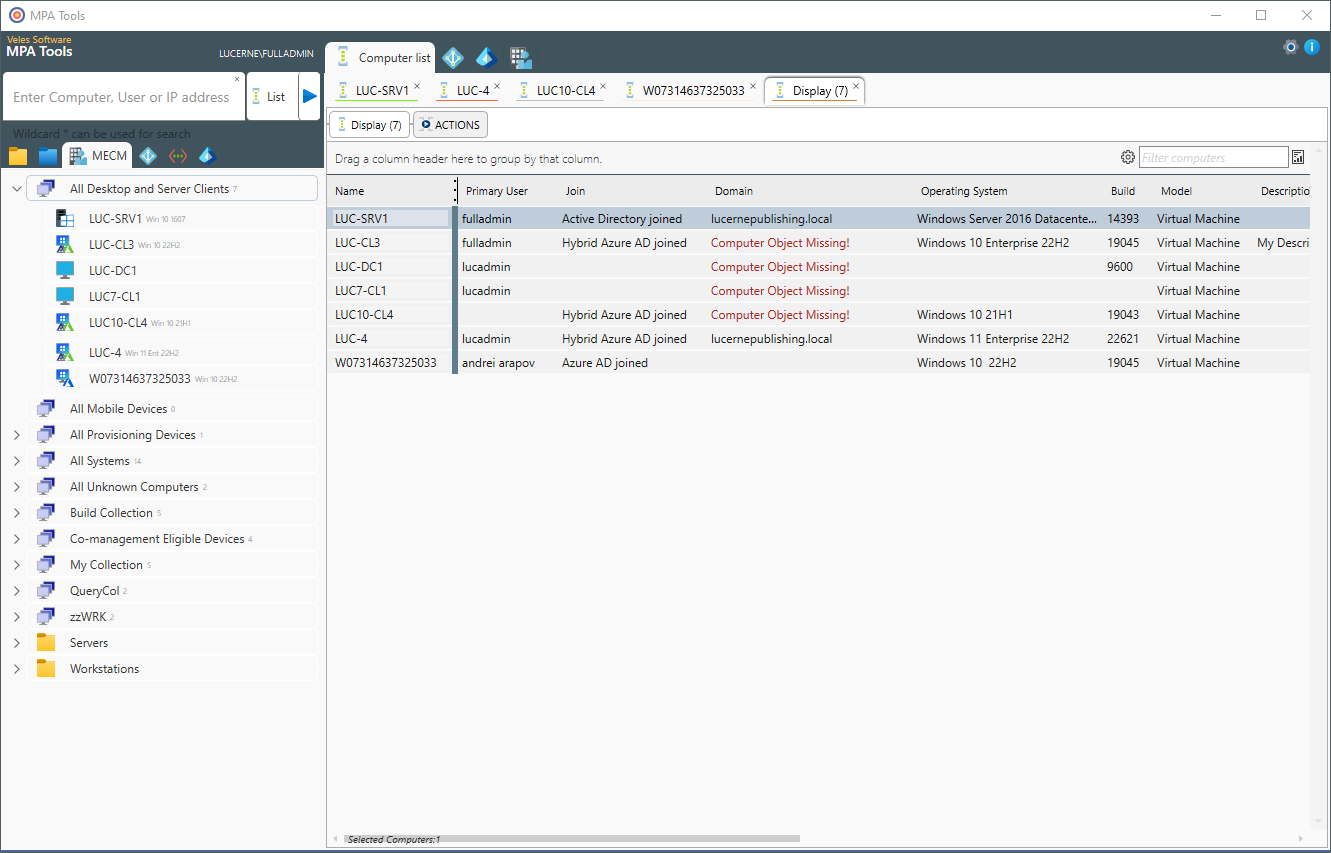Viewport: 1331px width, 853px height.
Task: Close the LUC-SRV1 tab
Action: (x=417, y=86)
